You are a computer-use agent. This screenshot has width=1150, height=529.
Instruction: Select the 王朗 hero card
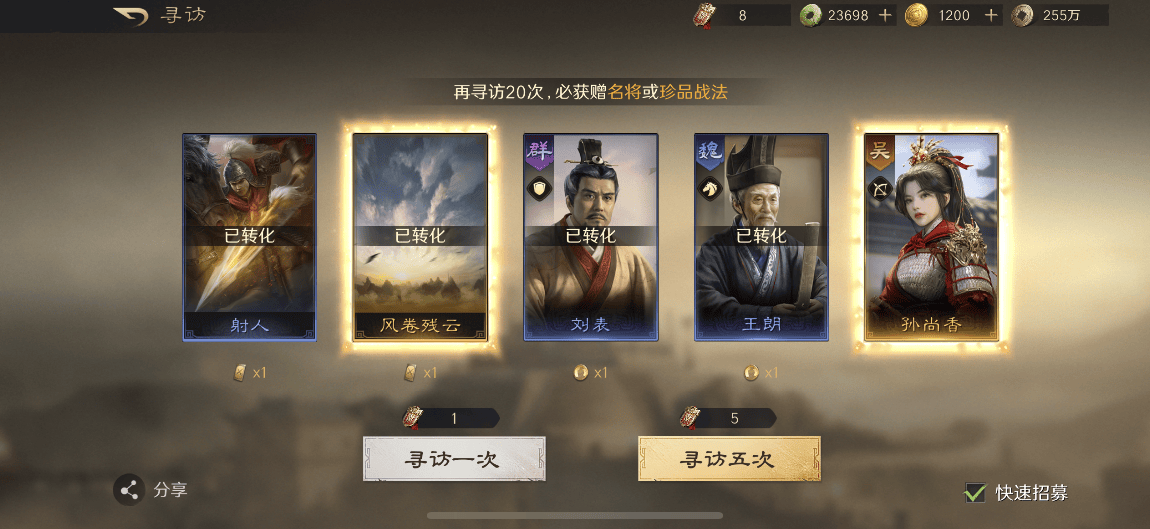[x=761, y=237]
